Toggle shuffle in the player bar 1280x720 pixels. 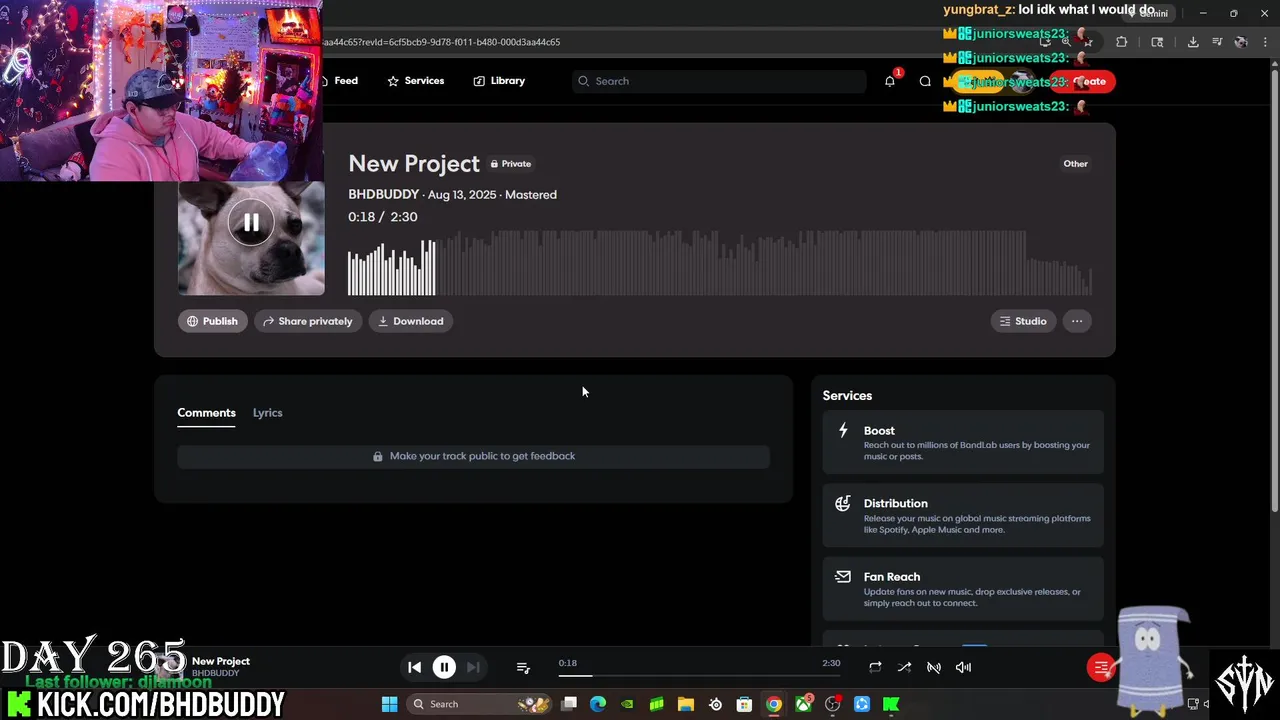click(904, 667)
